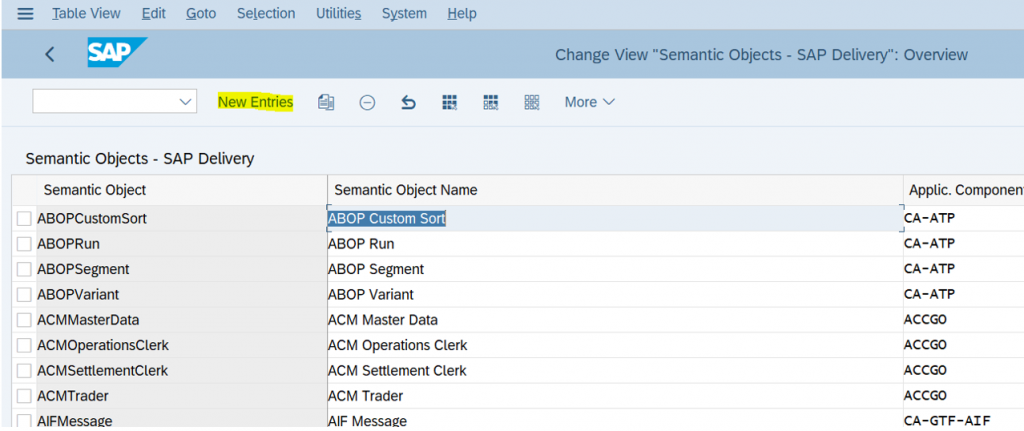1024x431 pixels.
Task: Click ACCGO component in ACMTrader row
Action: 964,396
